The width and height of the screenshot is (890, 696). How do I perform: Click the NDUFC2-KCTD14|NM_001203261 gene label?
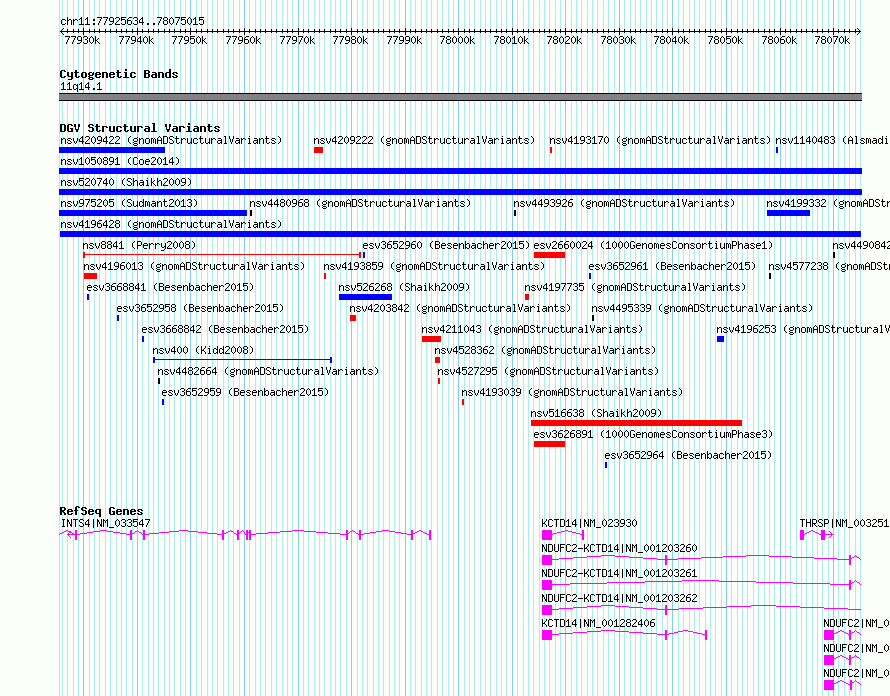pos(619,573)
